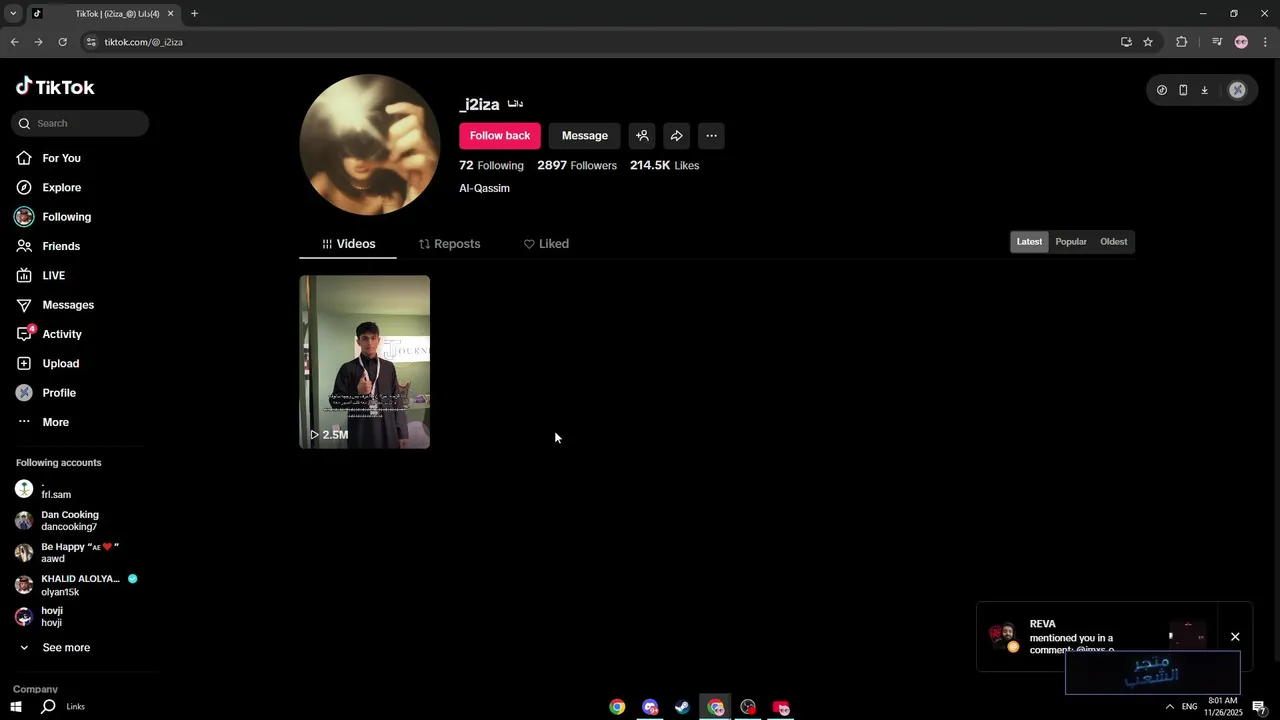Click the ENG language indicator
Viewport: 1280px width, 720px height.
1189,707
